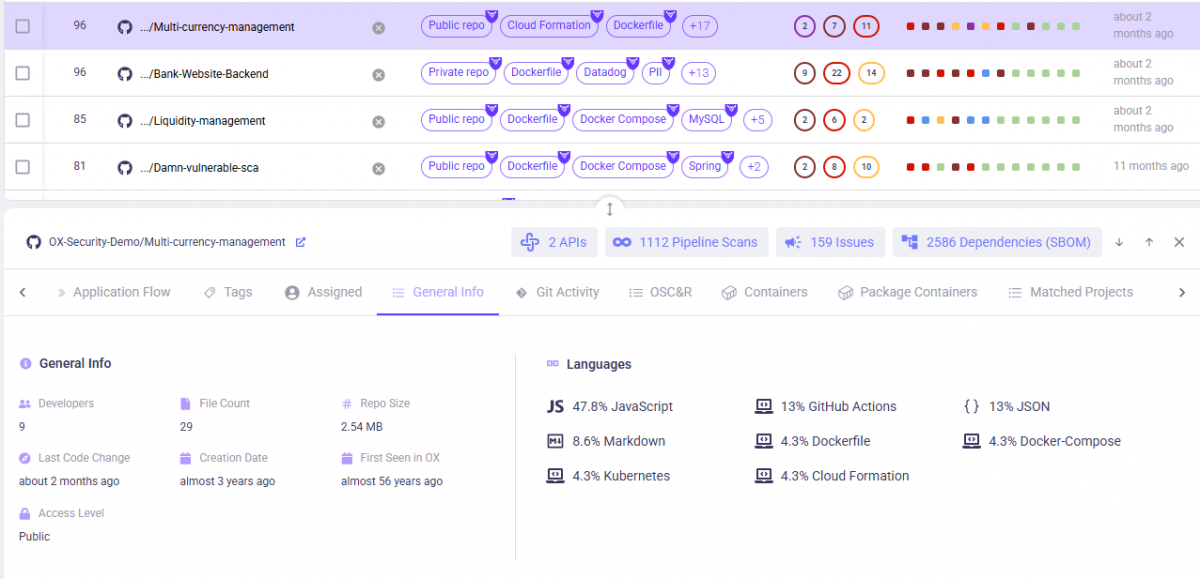Click the X icon in Multi-currency-management row
The height and width of the screenshot is (579, 1200).
378,28
